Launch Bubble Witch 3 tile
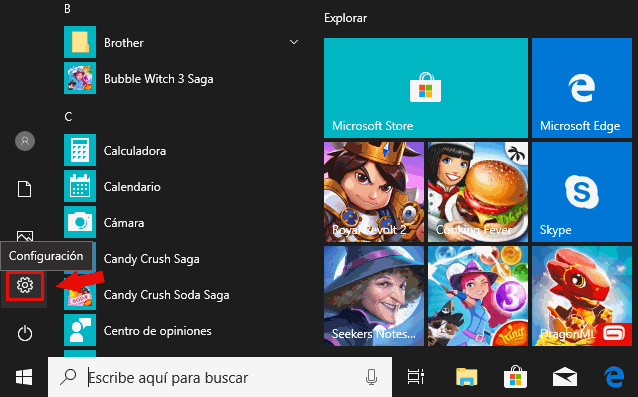 point(478,296)
